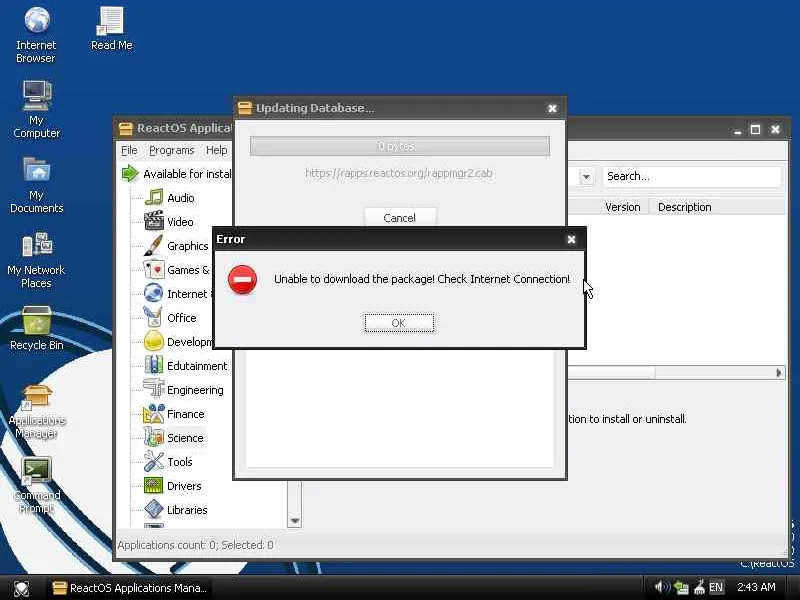Click the EN keyboard language indicator
Image resolution: width=800 pixels, height=600 pixels.
(x=716, y=587)
